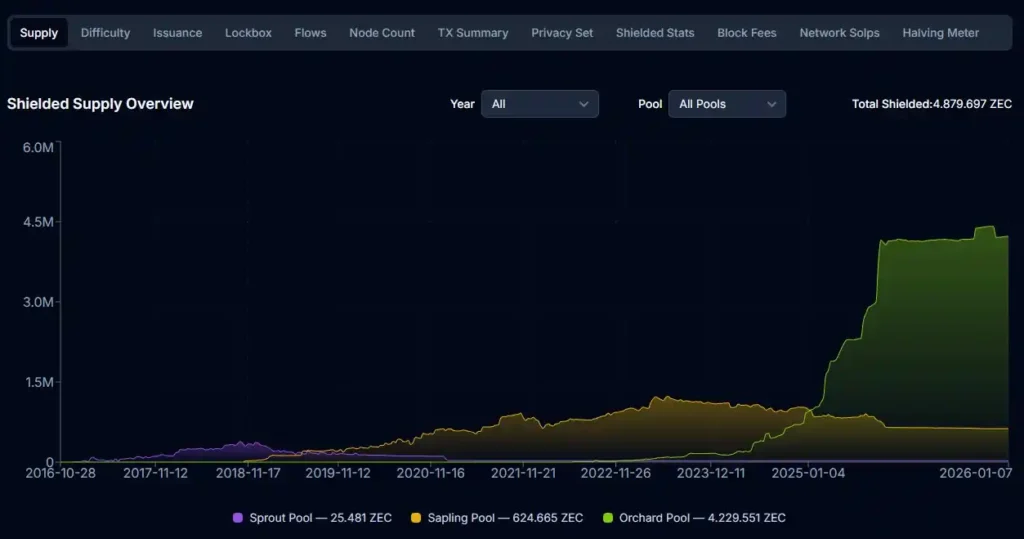Image resolution: width=1024 pixels, height=539 pixels.
Task: Open the TX Summary tab
Action: [x=473, y=33]
